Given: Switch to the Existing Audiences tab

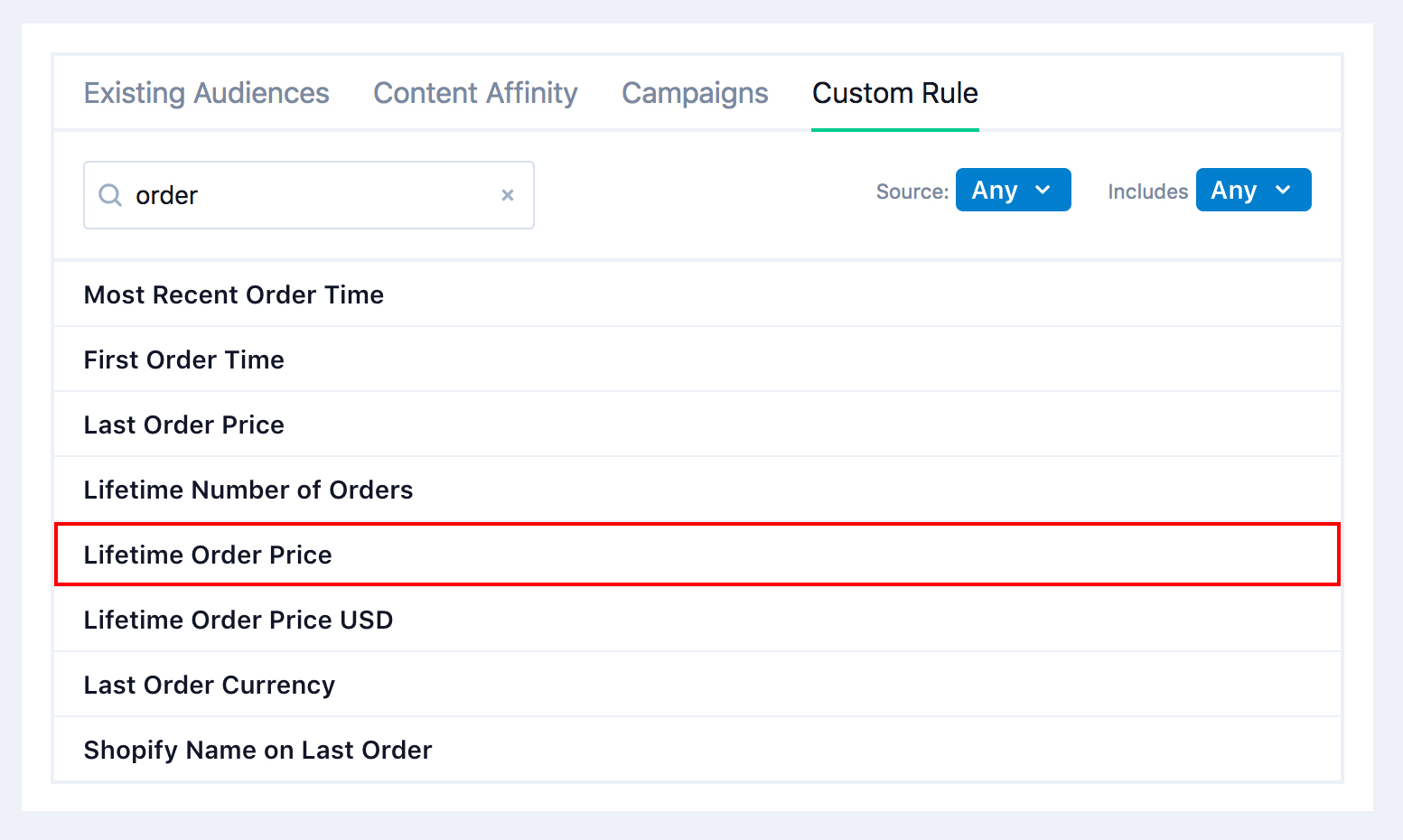Looking at the screenshot, I should coord(207,93).
